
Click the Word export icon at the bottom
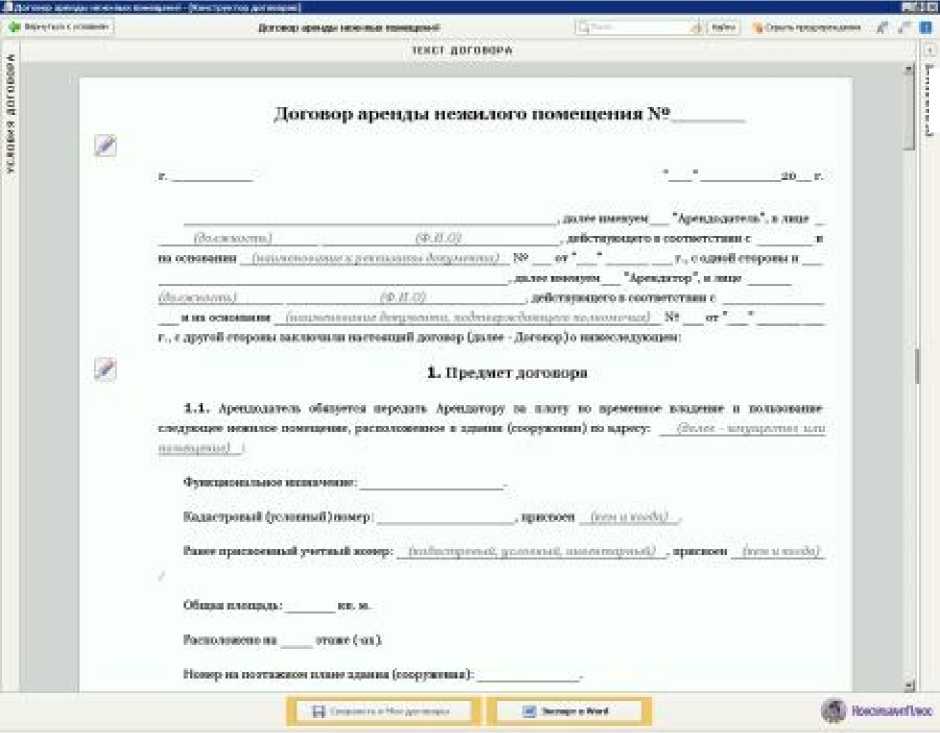point(529,711)
